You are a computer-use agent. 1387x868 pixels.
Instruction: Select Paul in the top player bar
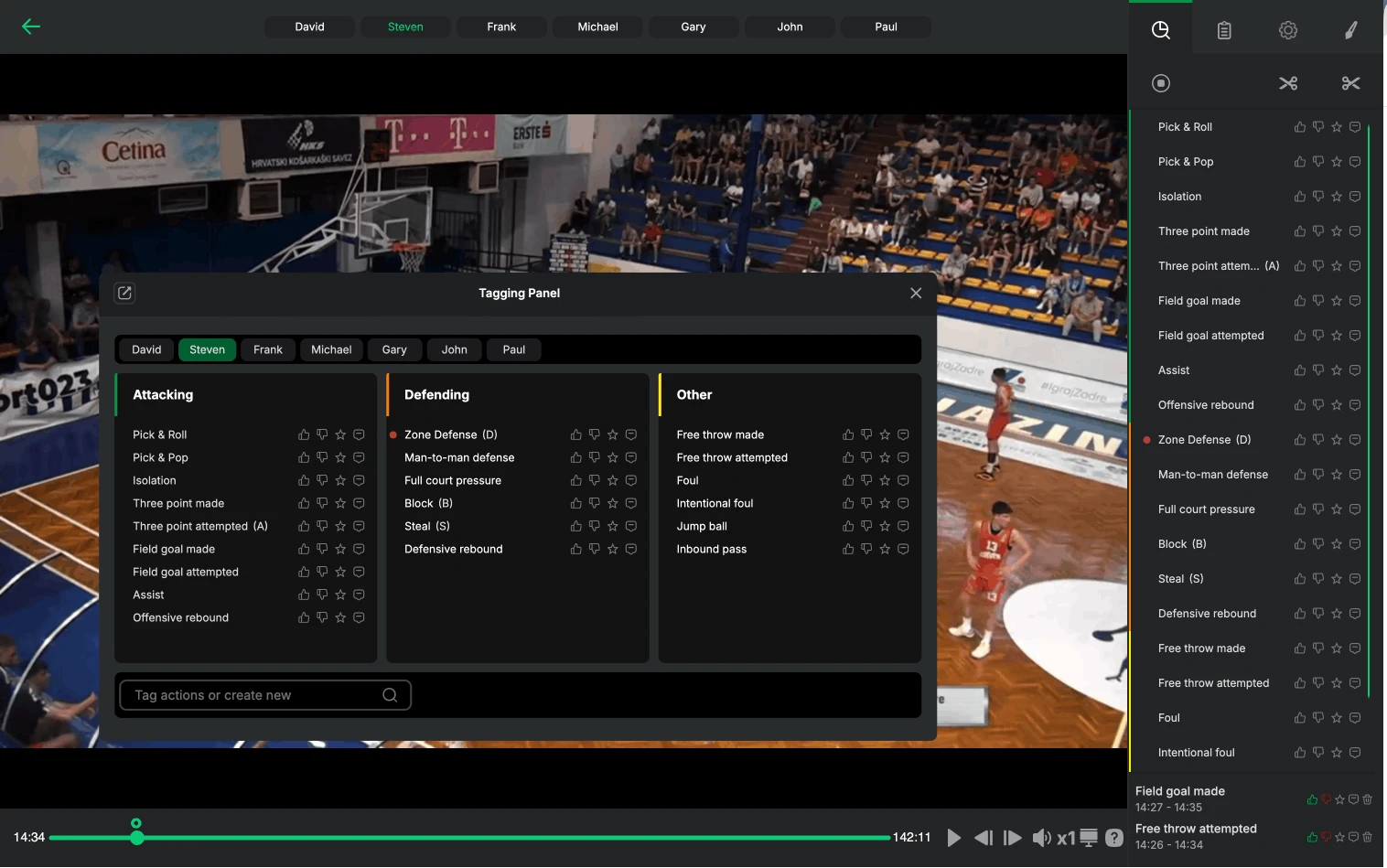coord(886,27)
